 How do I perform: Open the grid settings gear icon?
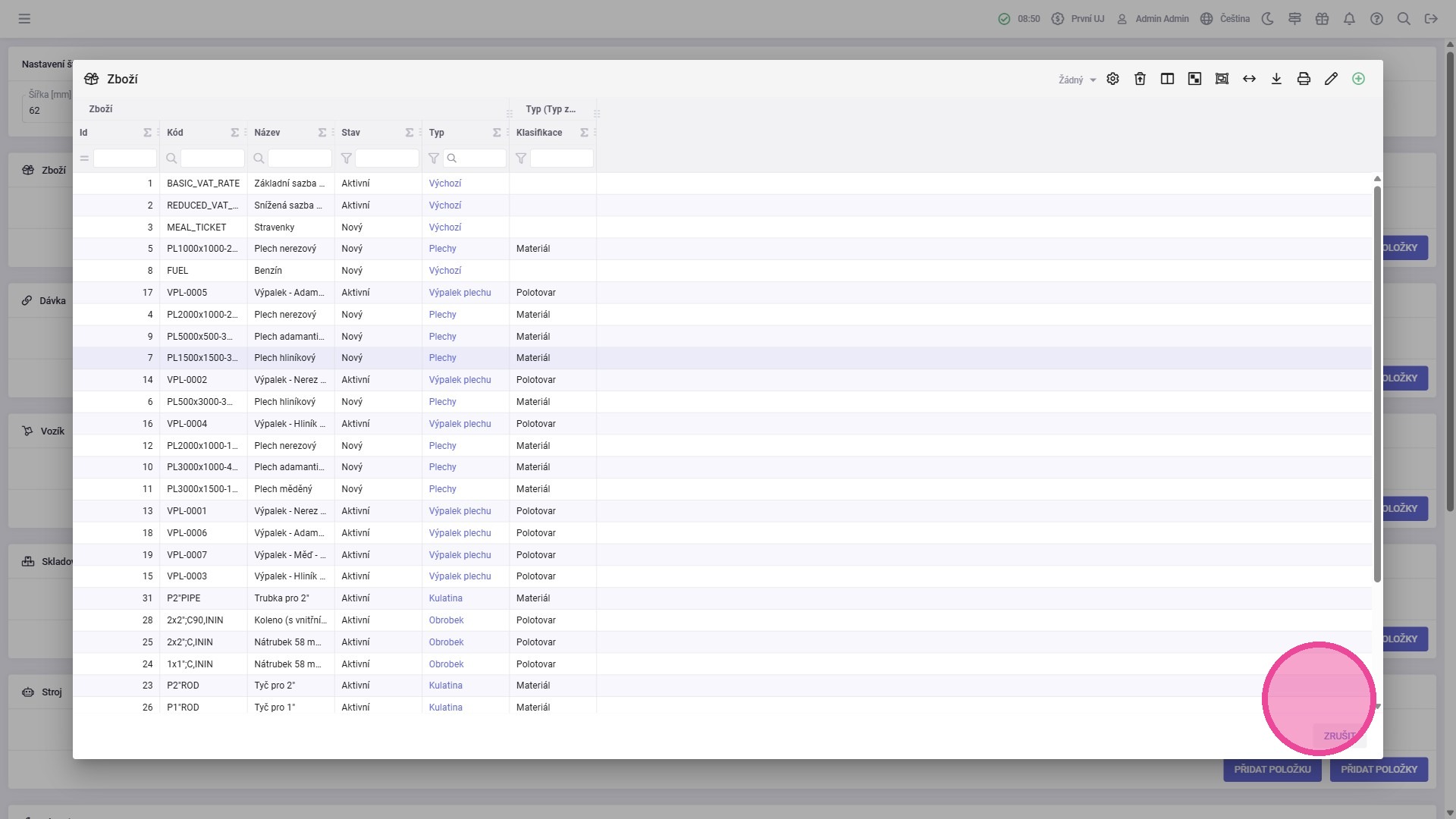coord(1112,79)
